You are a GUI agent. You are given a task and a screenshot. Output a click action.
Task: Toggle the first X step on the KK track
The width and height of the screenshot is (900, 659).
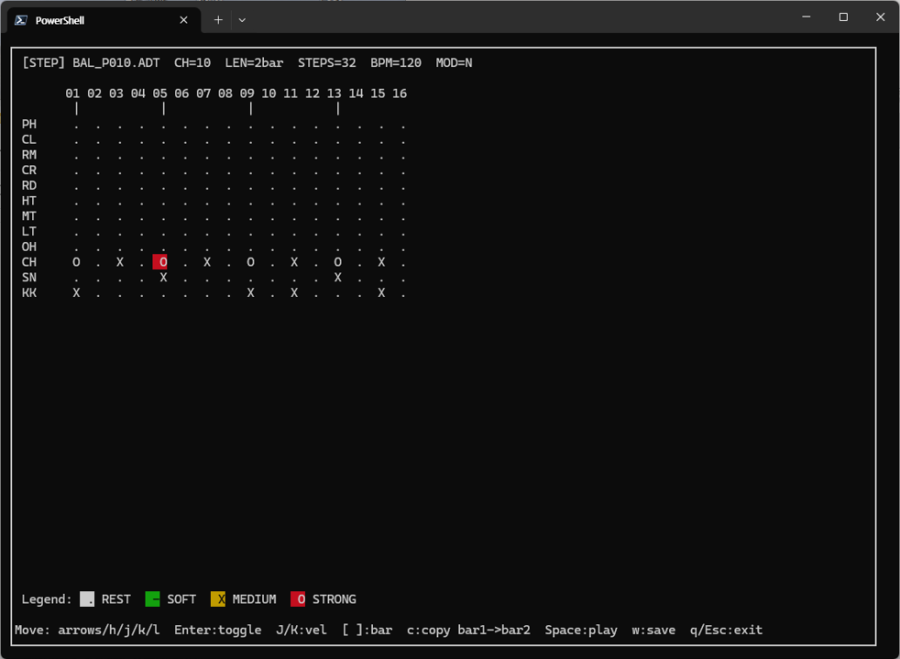point(75,292)
